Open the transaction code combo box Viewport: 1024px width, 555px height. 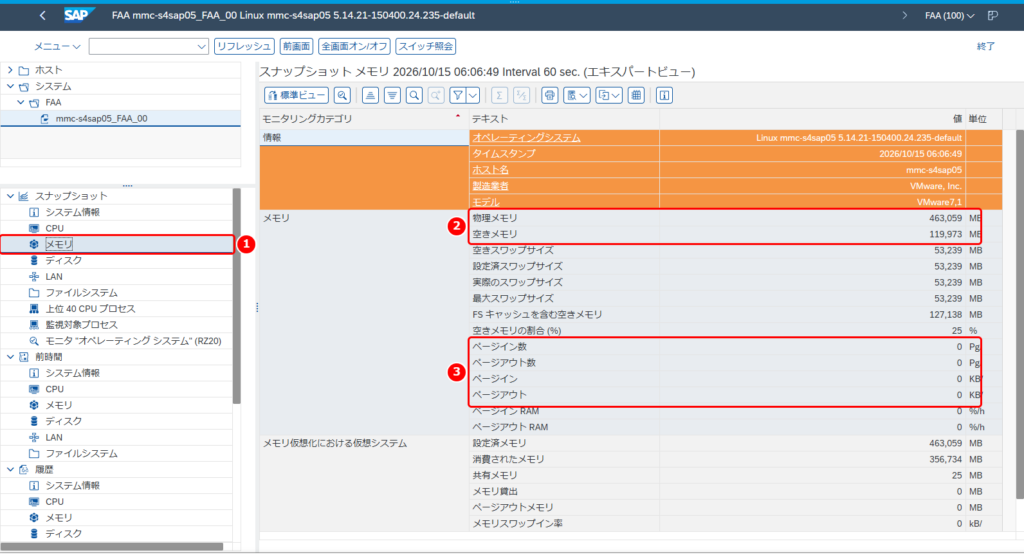(x=149, y=46)
